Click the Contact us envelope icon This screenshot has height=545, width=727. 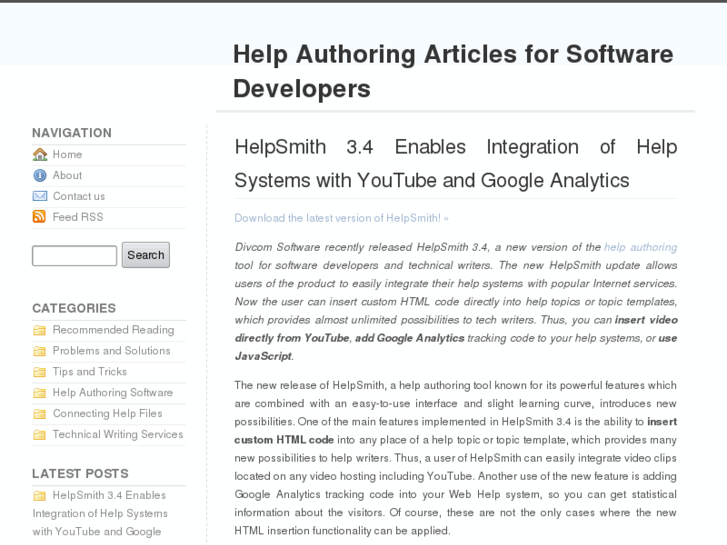tap(40, 196)
